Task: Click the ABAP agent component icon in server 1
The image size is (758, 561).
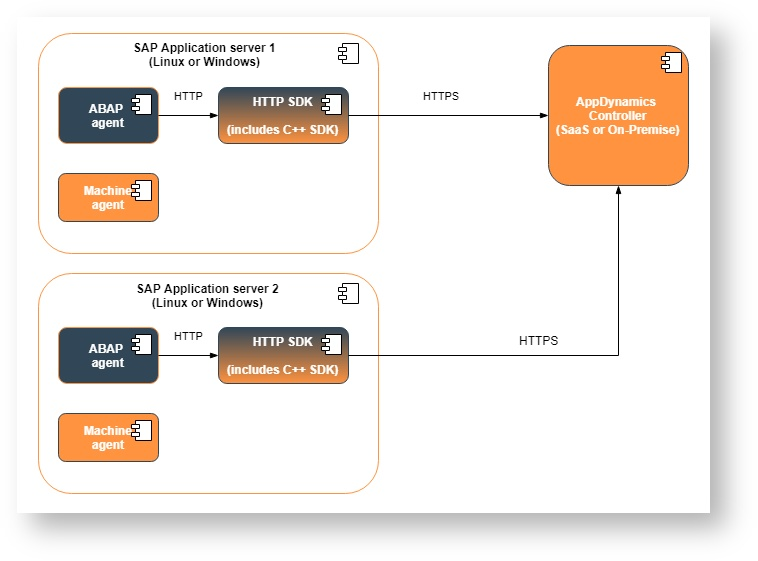Action: 142,104
